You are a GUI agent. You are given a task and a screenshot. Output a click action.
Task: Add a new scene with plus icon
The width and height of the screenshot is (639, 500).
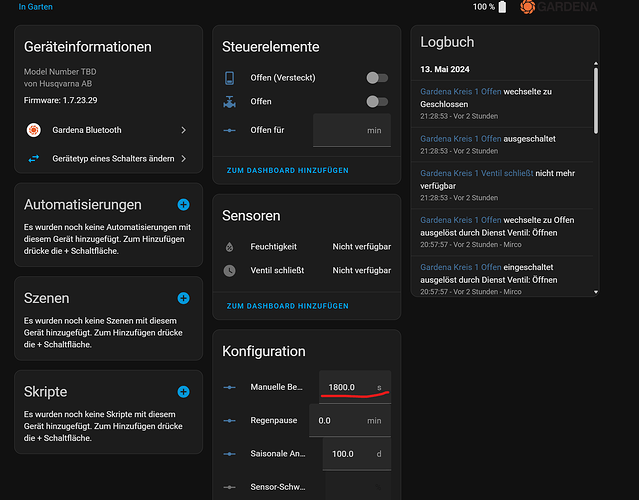(x=183, y=298)
